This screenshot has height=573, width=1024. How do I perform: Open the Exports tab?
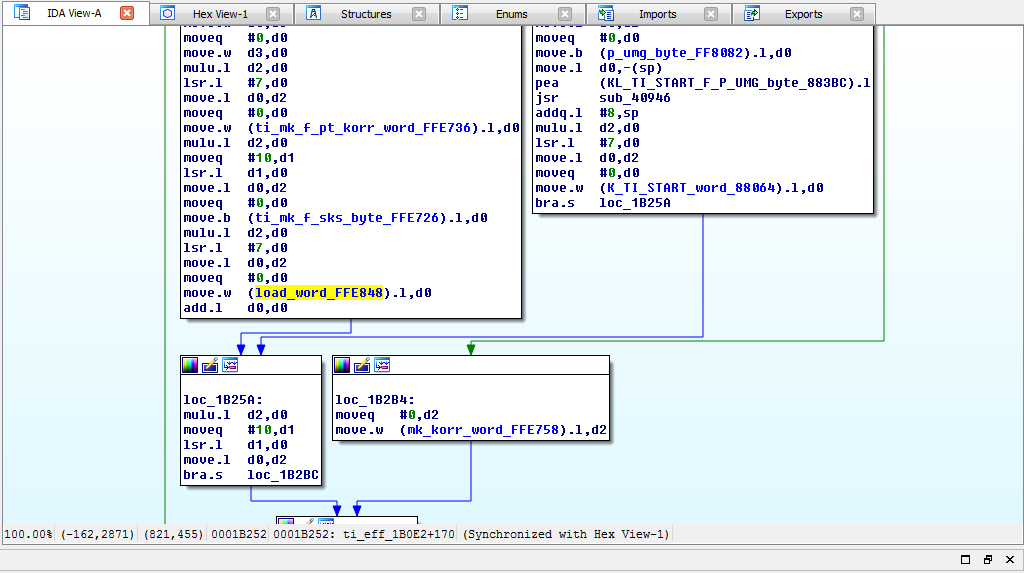click(x=803, y=14)
